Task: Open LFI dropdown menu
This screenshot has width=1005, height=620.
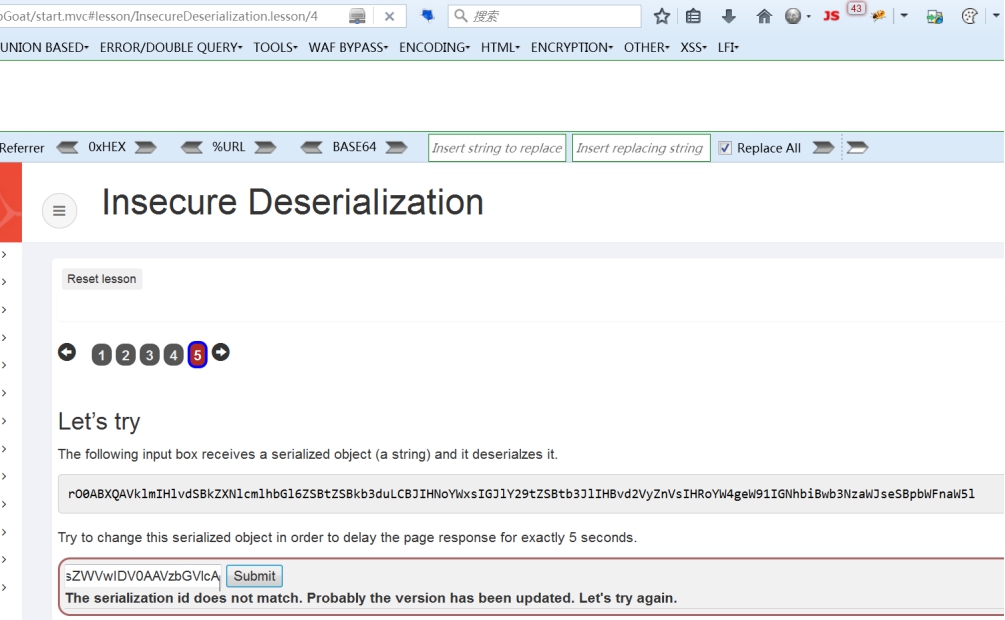Action: 728,47
